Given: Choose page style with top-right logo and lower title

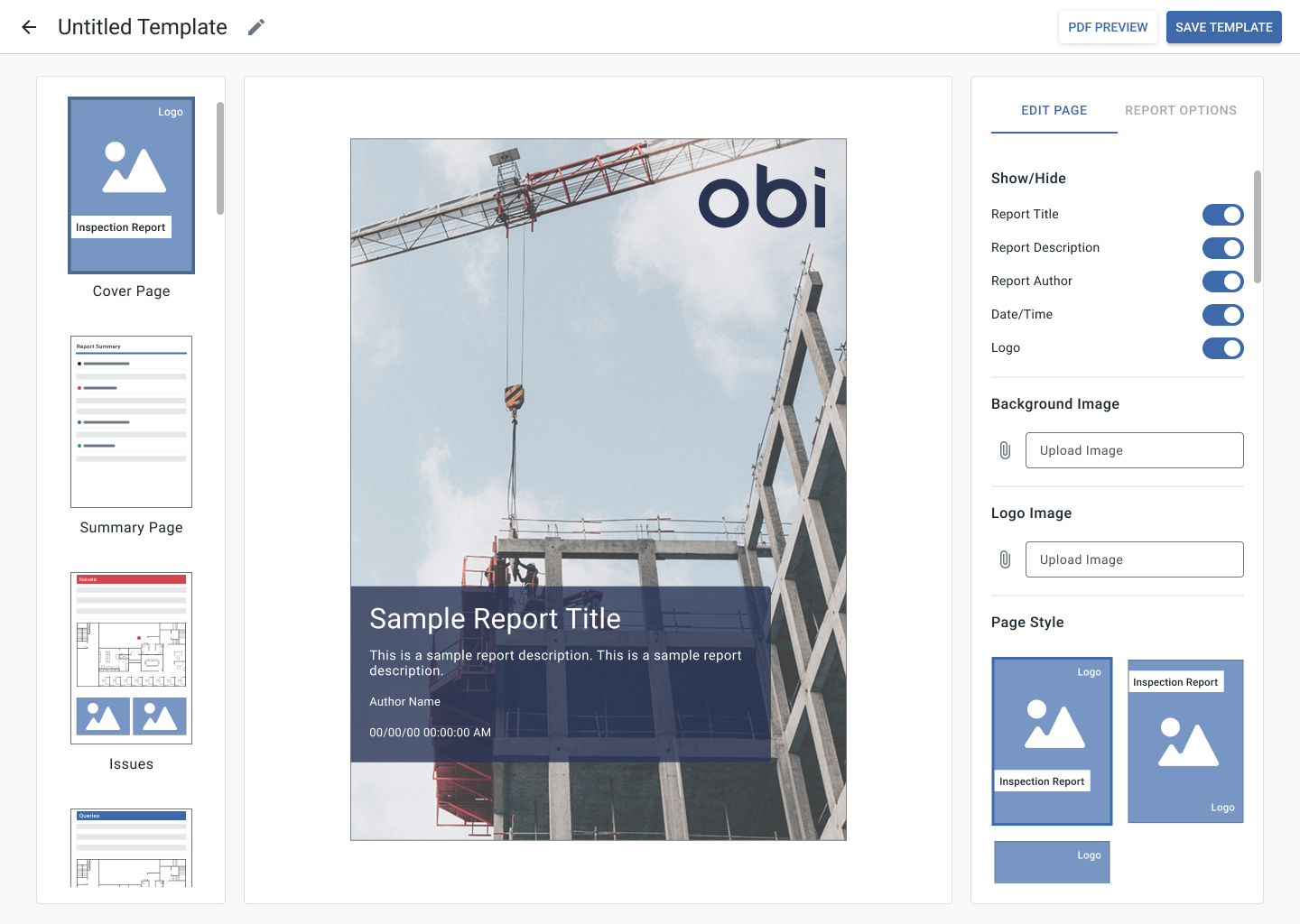Looking at the screenshot, I should click(1052, 741).
